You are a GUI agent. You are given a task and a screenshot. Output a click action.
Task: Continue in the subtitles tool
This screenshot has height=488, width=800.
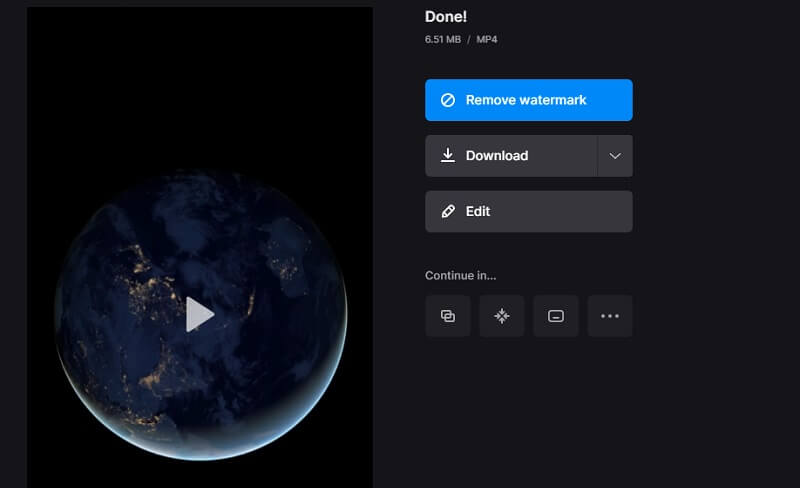click(556, 316)
